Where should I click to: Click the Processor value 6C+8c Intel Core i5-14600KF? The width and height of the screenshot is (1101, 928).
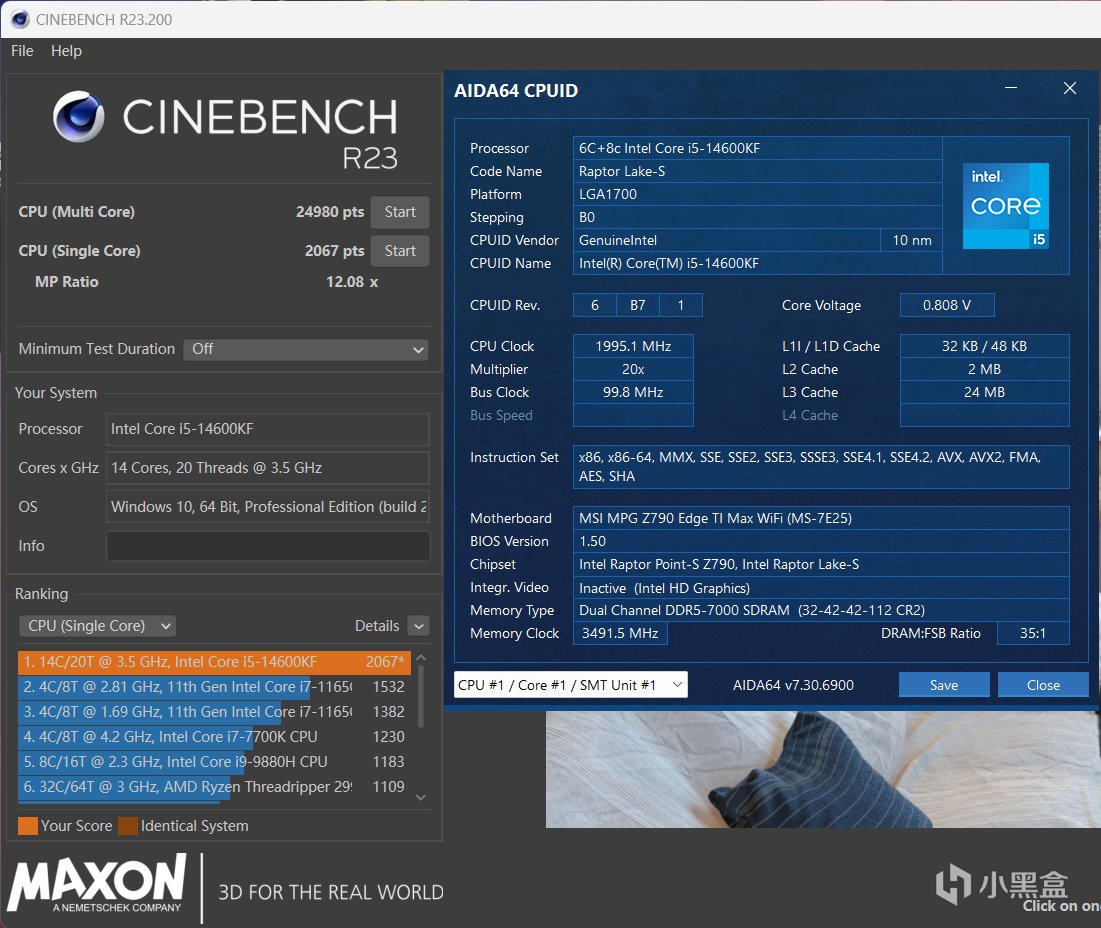[757, 148]
